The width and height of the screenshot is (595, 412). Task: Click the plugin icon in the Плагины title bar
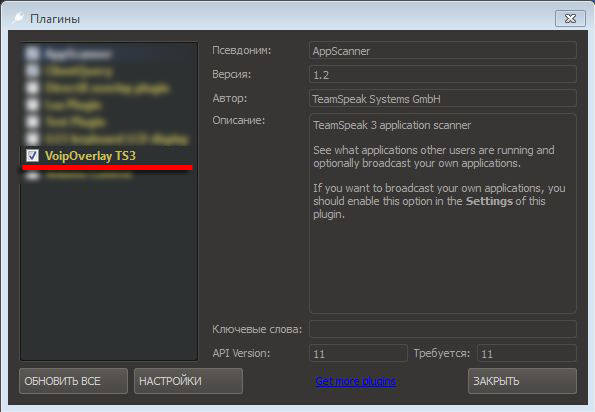[x=17, y=18]
